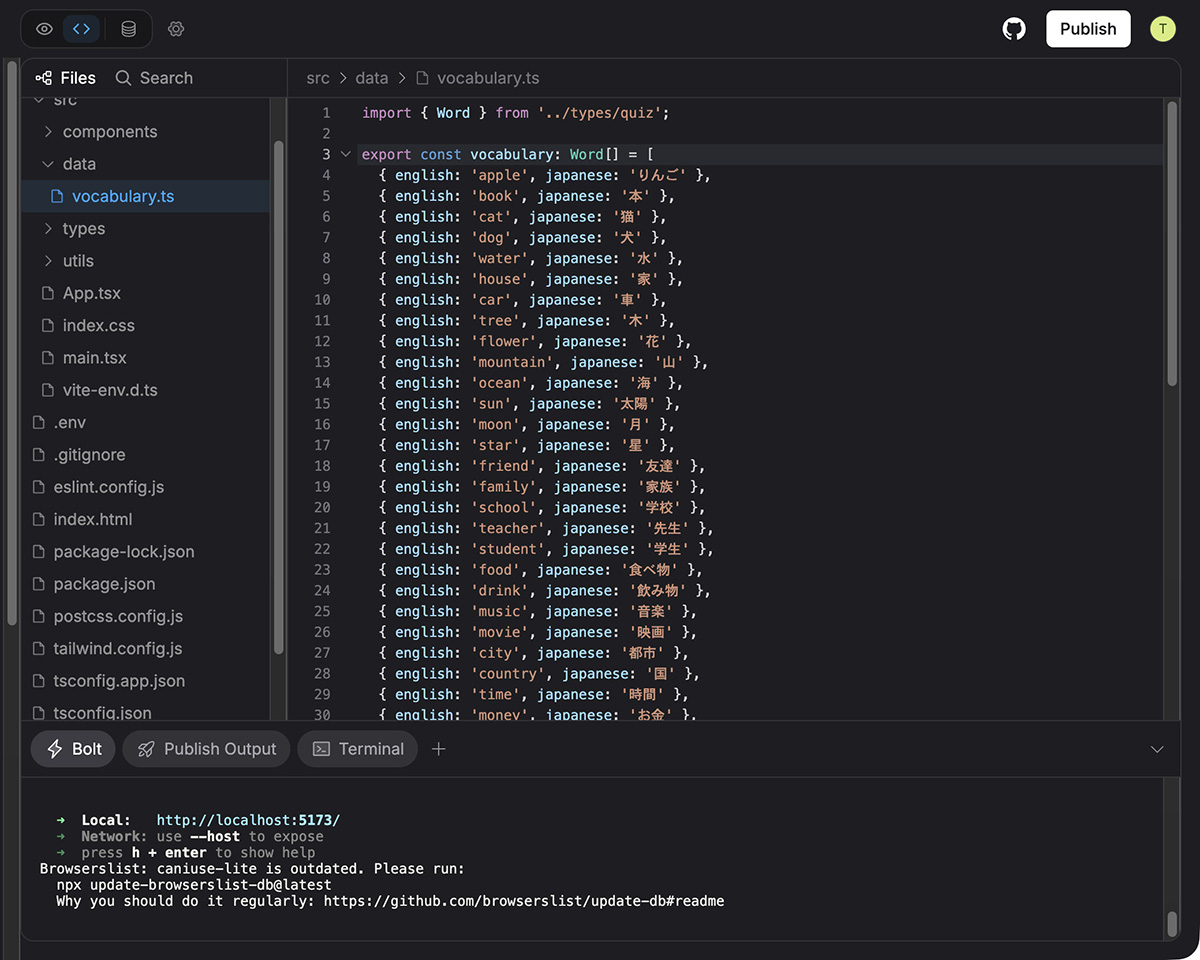Switch to the Preview eye icon view
Image resolution: width=1200 pixels, height=960 pixels.
43,29
